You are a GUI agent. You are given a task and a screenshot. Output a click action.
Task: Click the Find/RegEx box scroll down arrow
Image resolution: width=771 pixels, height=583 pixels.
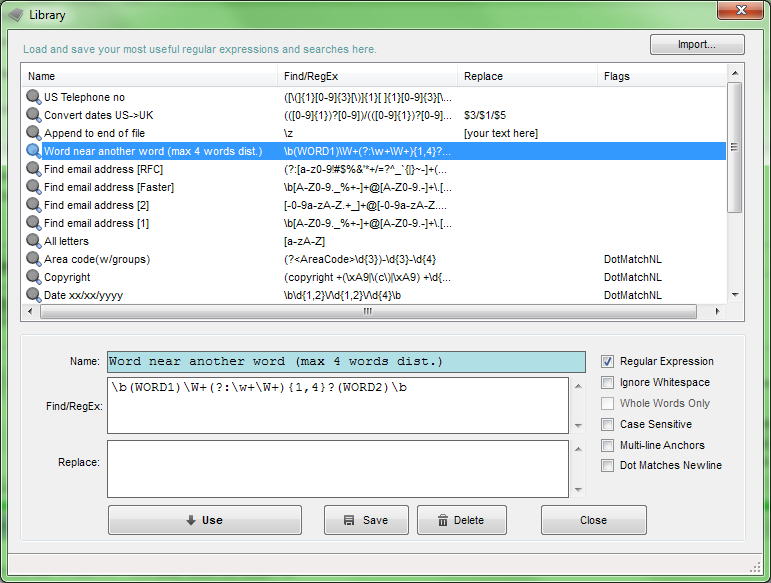tap(578, 426)
